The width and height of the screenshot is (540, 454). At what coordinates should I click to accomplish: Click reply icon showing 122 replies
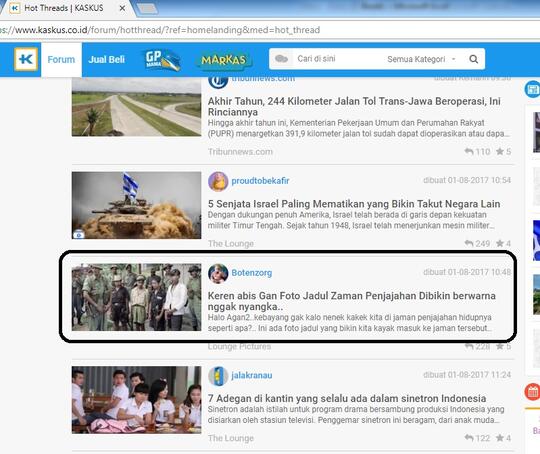point(469,438)
